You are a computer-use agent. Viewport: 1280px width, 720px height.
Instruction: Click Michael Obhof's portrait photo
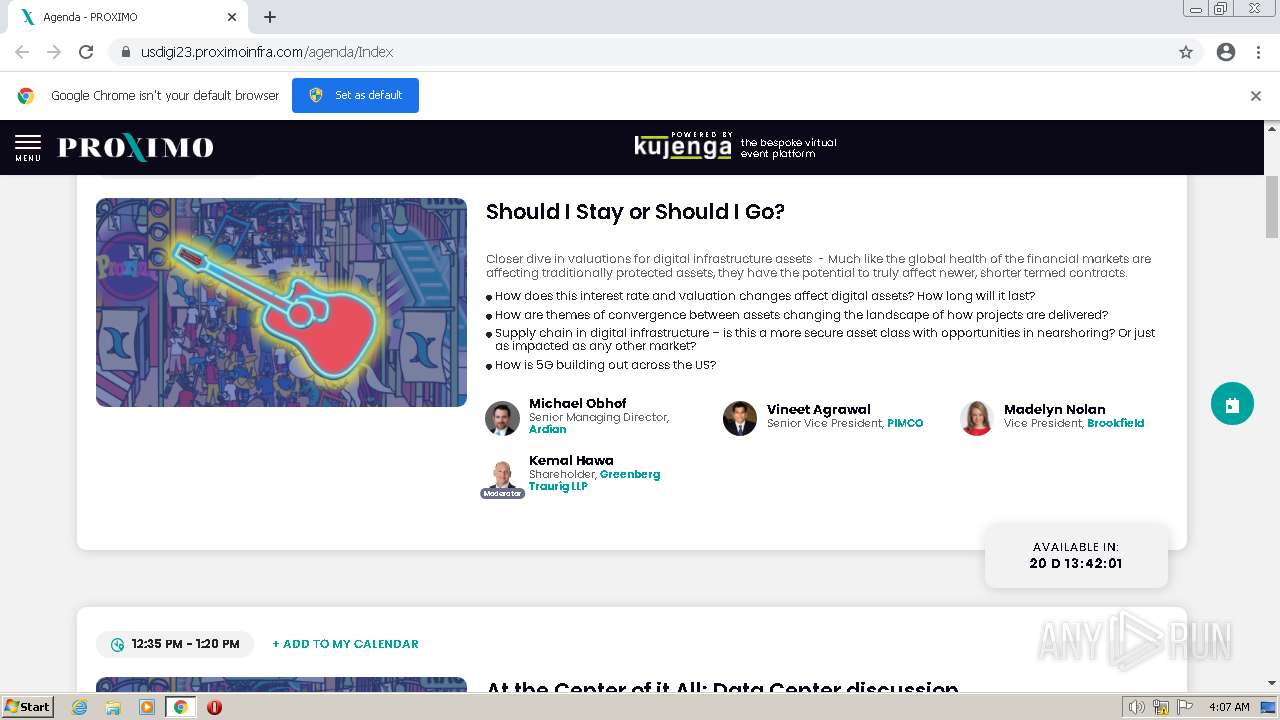click(x=503, y=418)
